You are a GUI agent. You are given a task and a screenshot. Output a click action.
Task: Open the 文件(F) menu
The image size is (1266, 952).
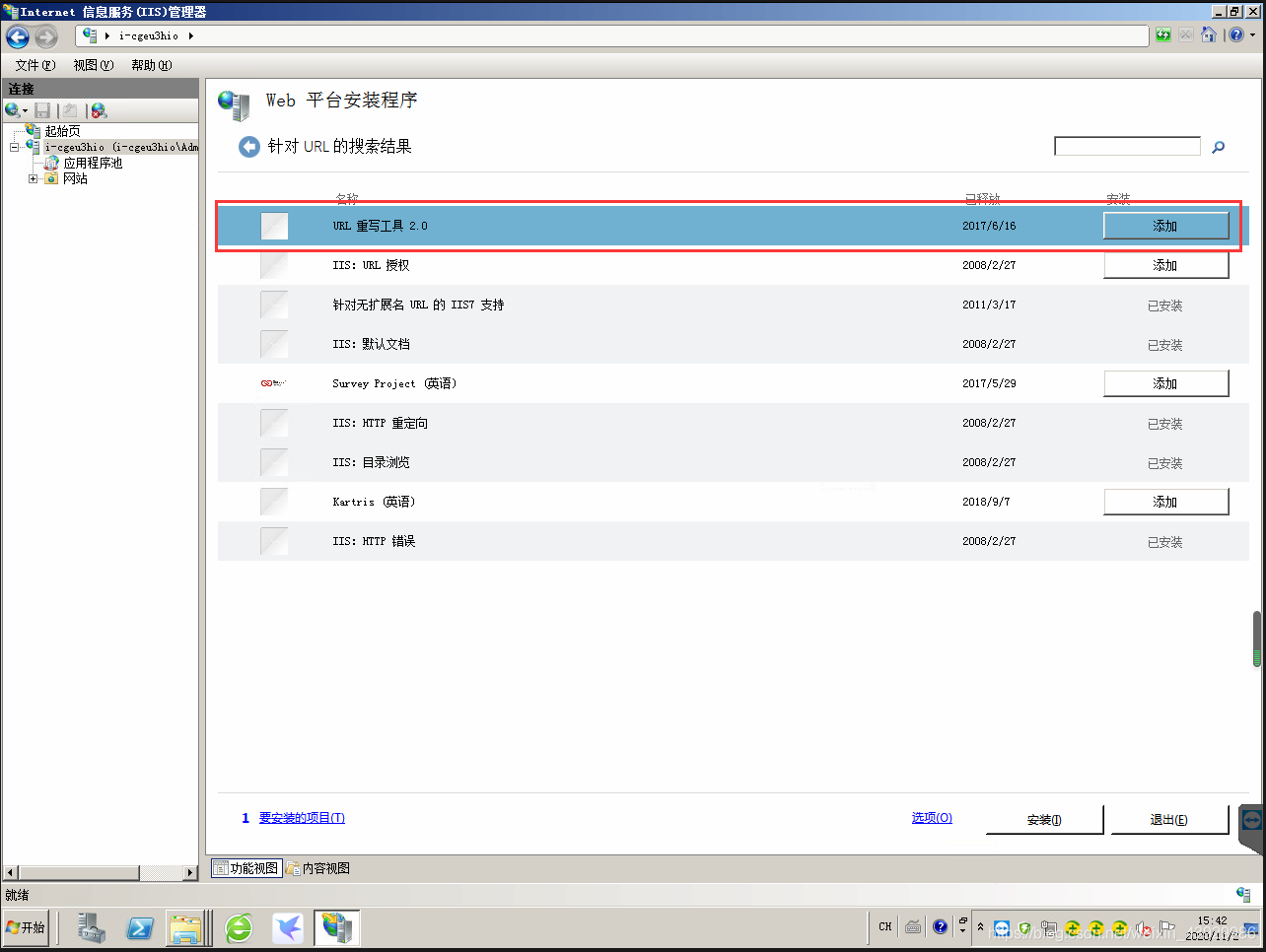tap(35, 65)
